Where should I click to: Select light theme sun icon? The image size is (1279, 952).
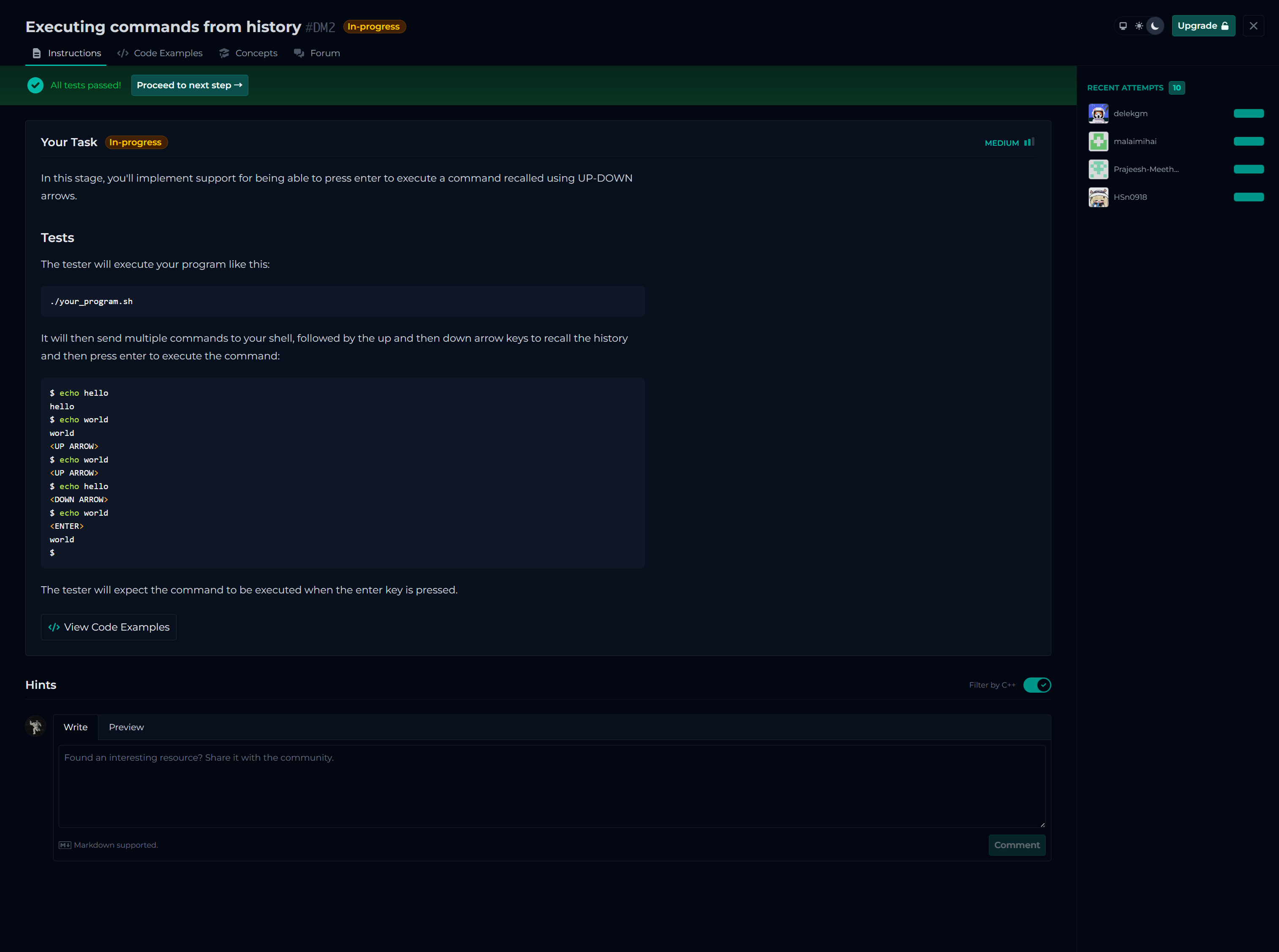1139,26
